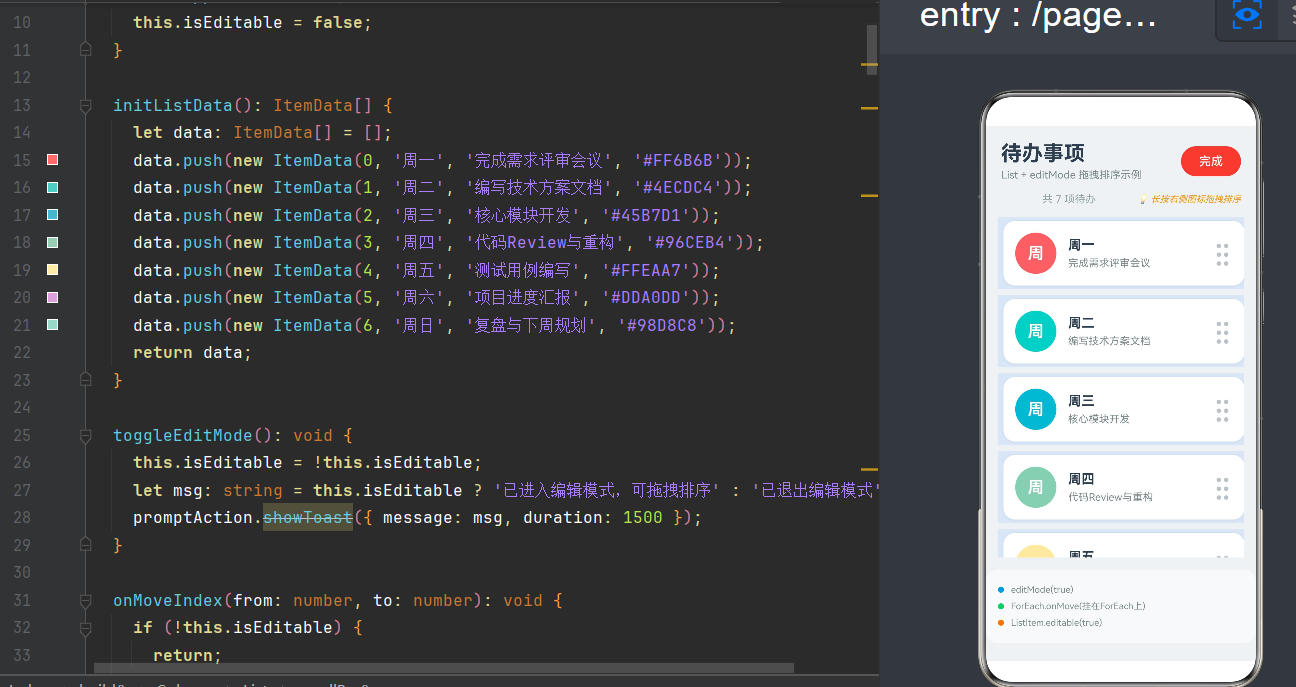Click the toggleEditMode method name
Image resolution: width=1296 pixels, height=687 pixels.
click(x=183, y=435)
